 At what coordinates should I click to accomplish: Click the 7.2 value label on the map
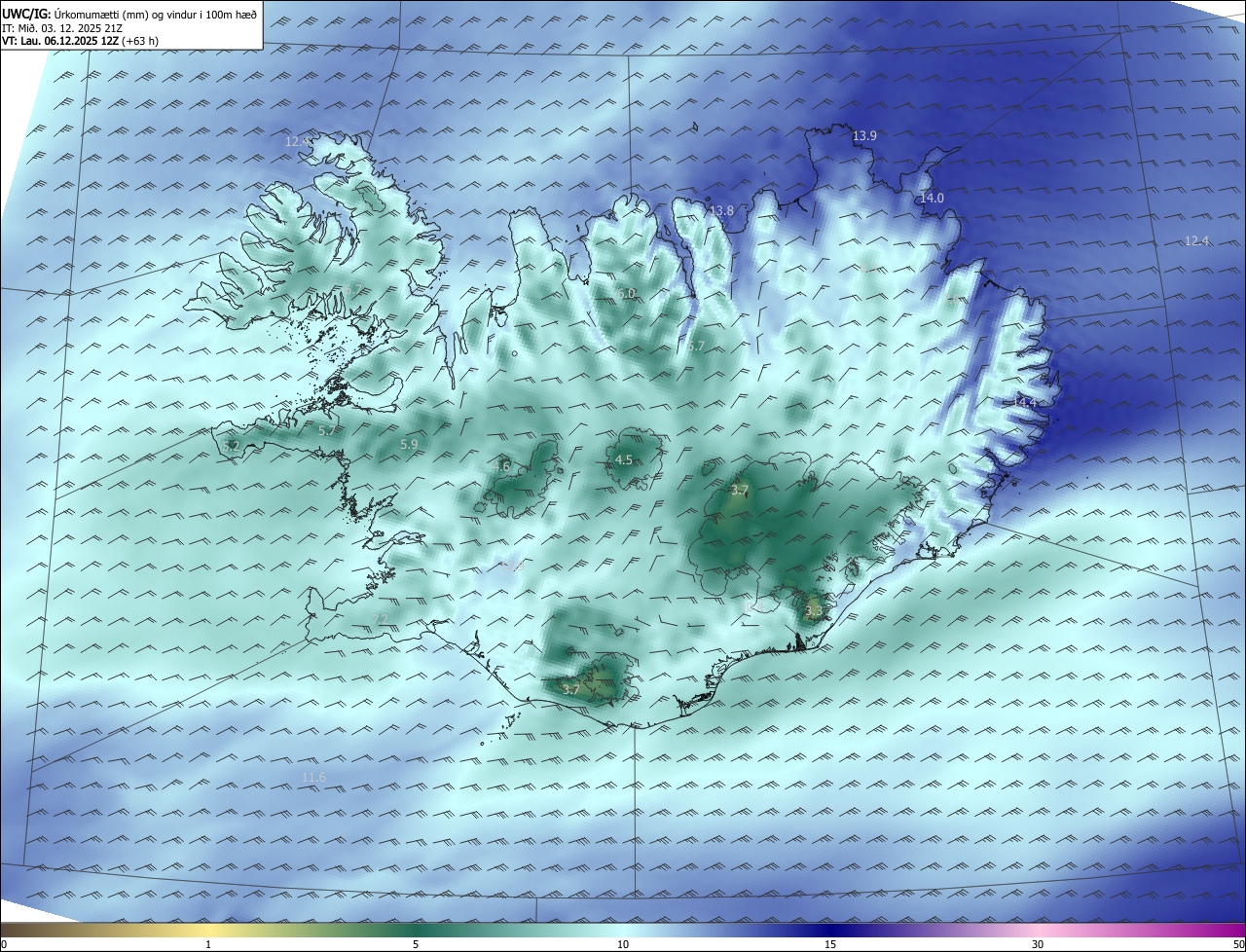point(381,619)
